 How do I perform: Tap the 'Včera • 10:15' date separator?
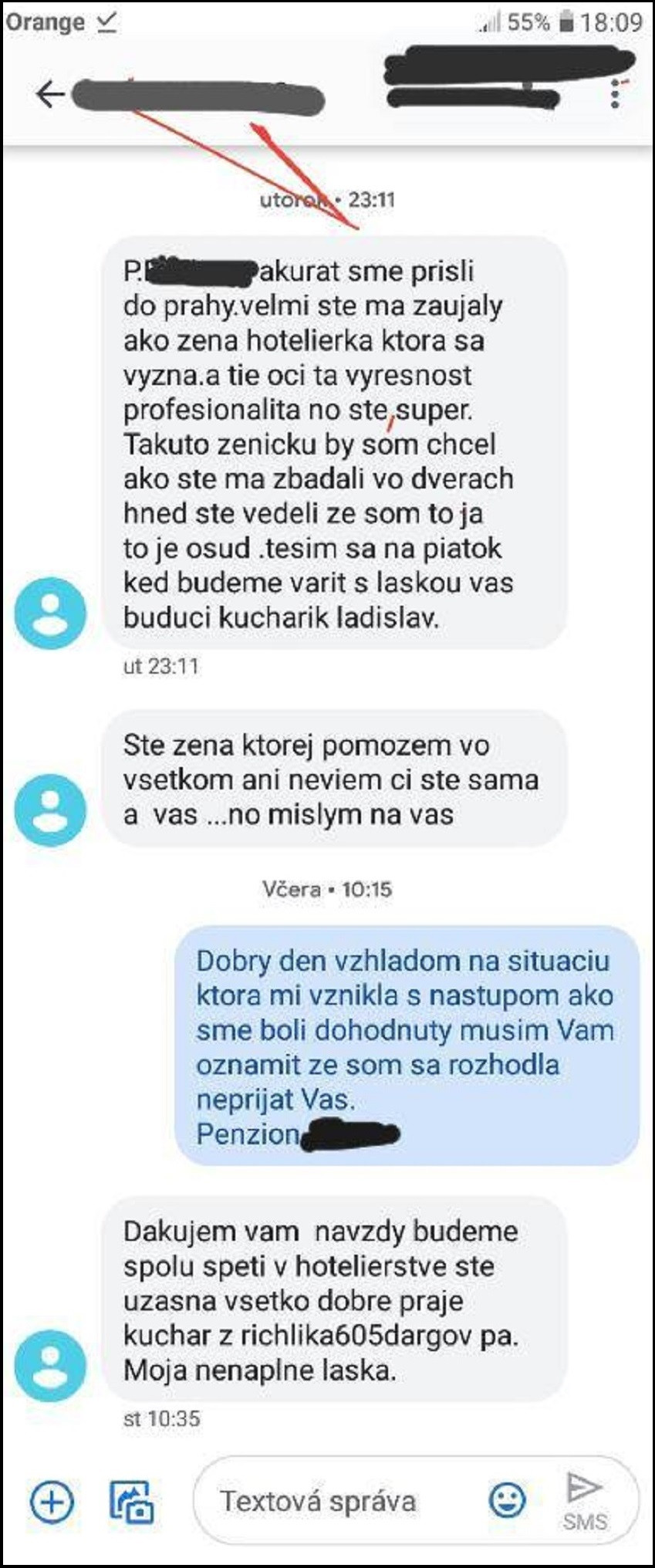pos(327,889)
